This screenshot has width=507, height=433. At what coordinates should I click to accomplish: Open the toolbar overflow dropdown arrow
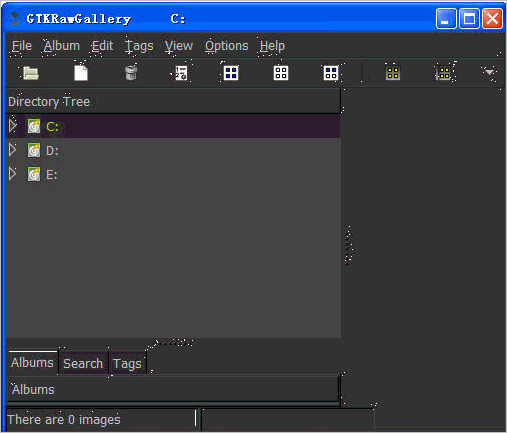point(489,72)
